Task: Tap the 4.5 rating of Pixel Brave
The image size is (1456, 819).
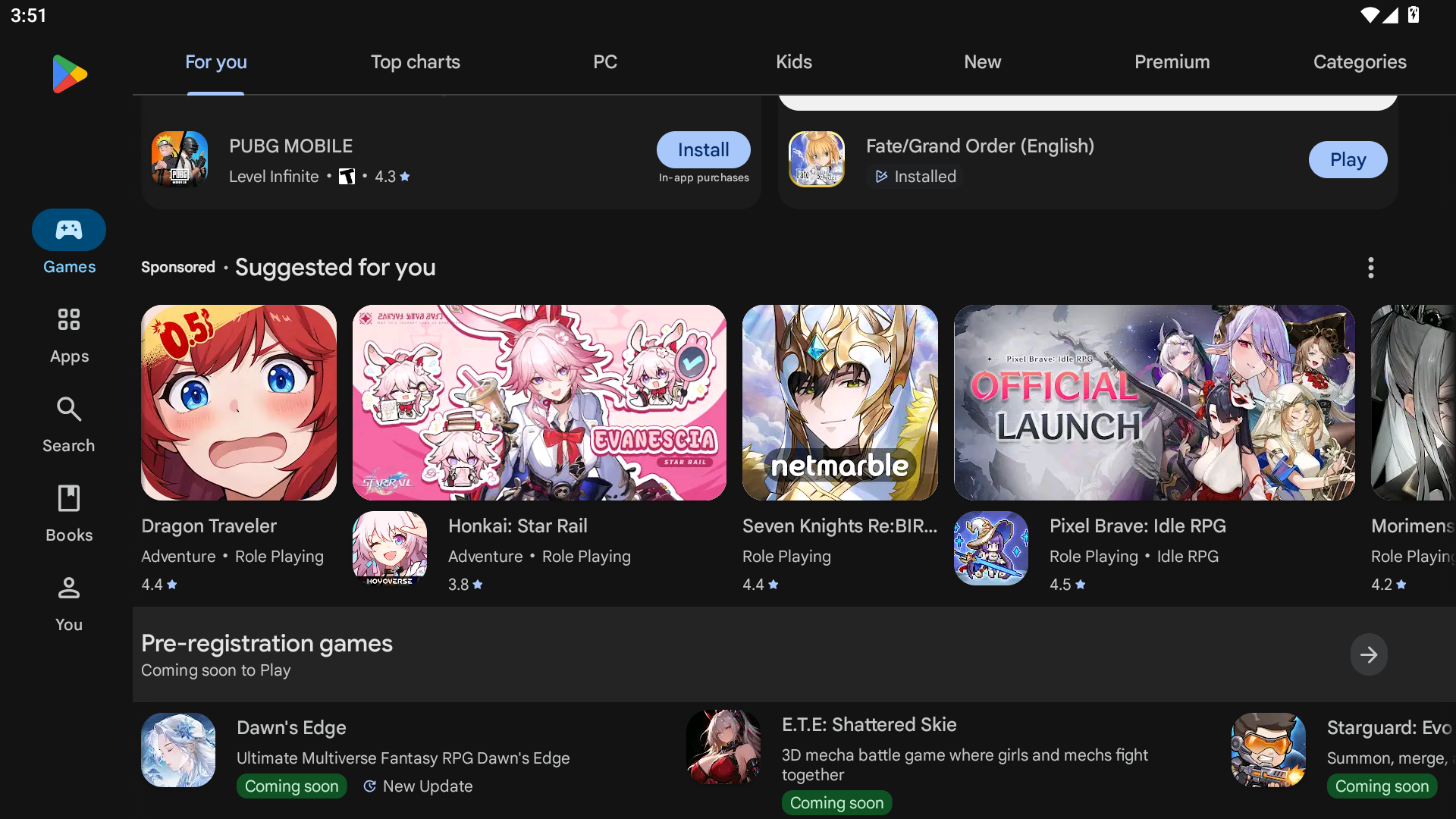Action: coord(1068,585)
